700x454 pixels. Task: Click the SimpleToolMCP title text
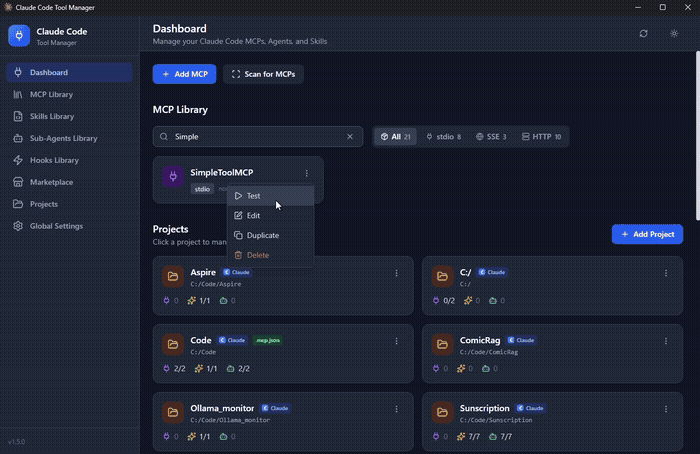pyautogui.click(x=222, y=172)
